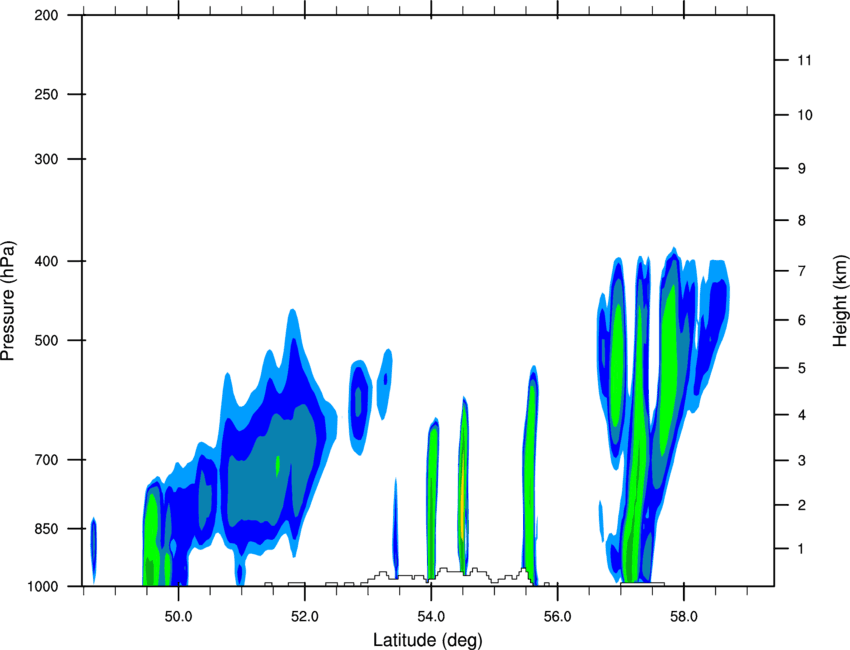Click the 'Latitude (deg)' axis title
Viewport: 850px width, 650px height.
428,640
